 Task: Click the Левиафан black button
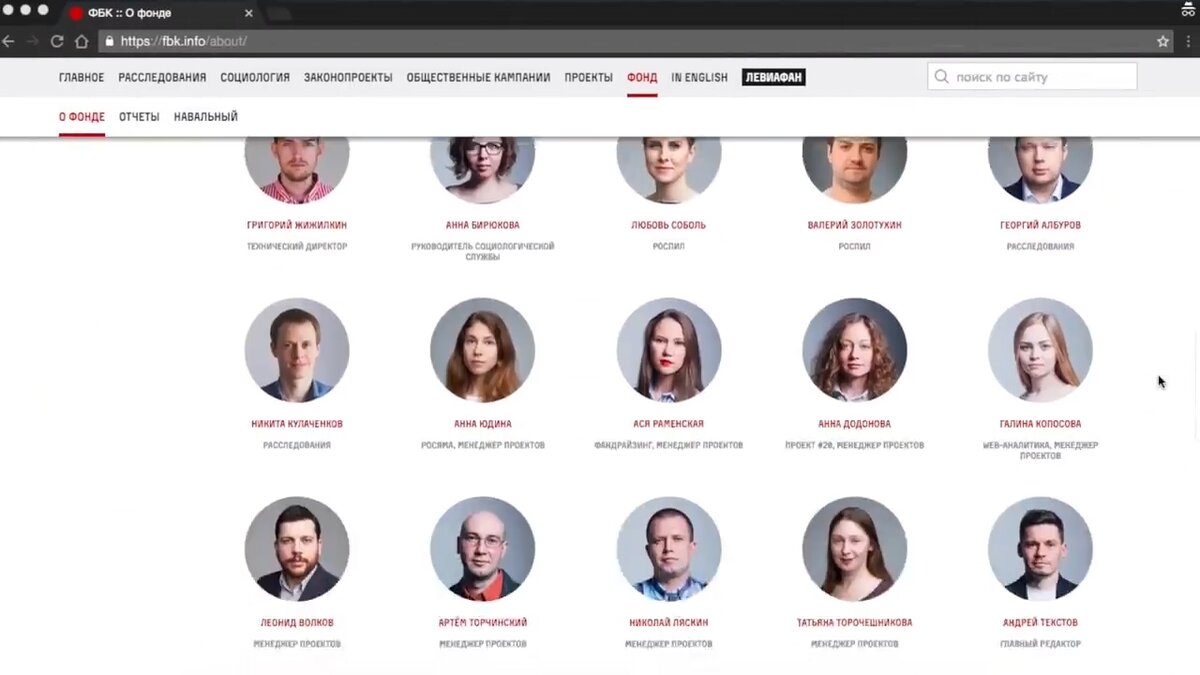774,77
